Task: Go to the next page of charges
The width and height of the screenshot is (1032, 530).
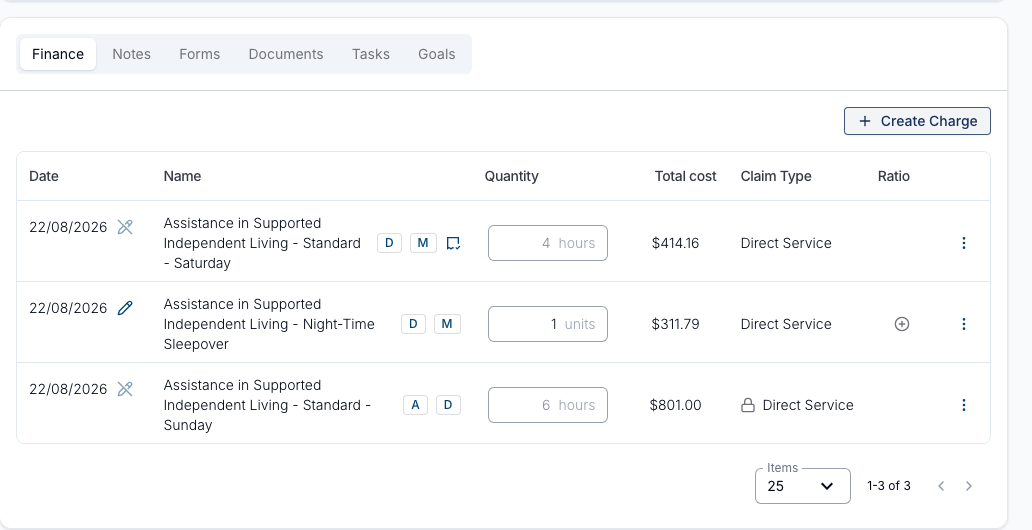Action: [968, 486]
